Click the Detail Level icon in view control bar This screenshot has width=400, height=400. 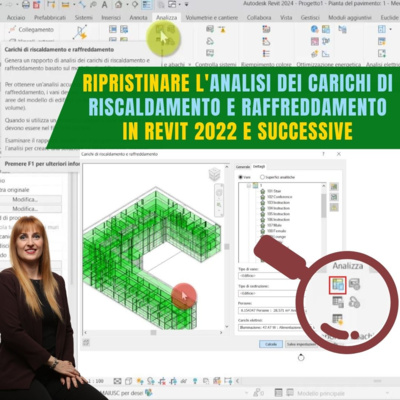point(117,381)
